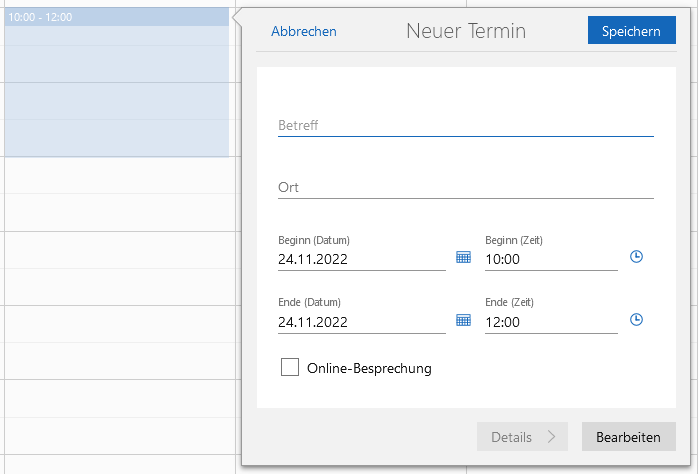Click the greyed-out Details button
The height and width of the screenshot is (474, 698).
coord(512,437)
